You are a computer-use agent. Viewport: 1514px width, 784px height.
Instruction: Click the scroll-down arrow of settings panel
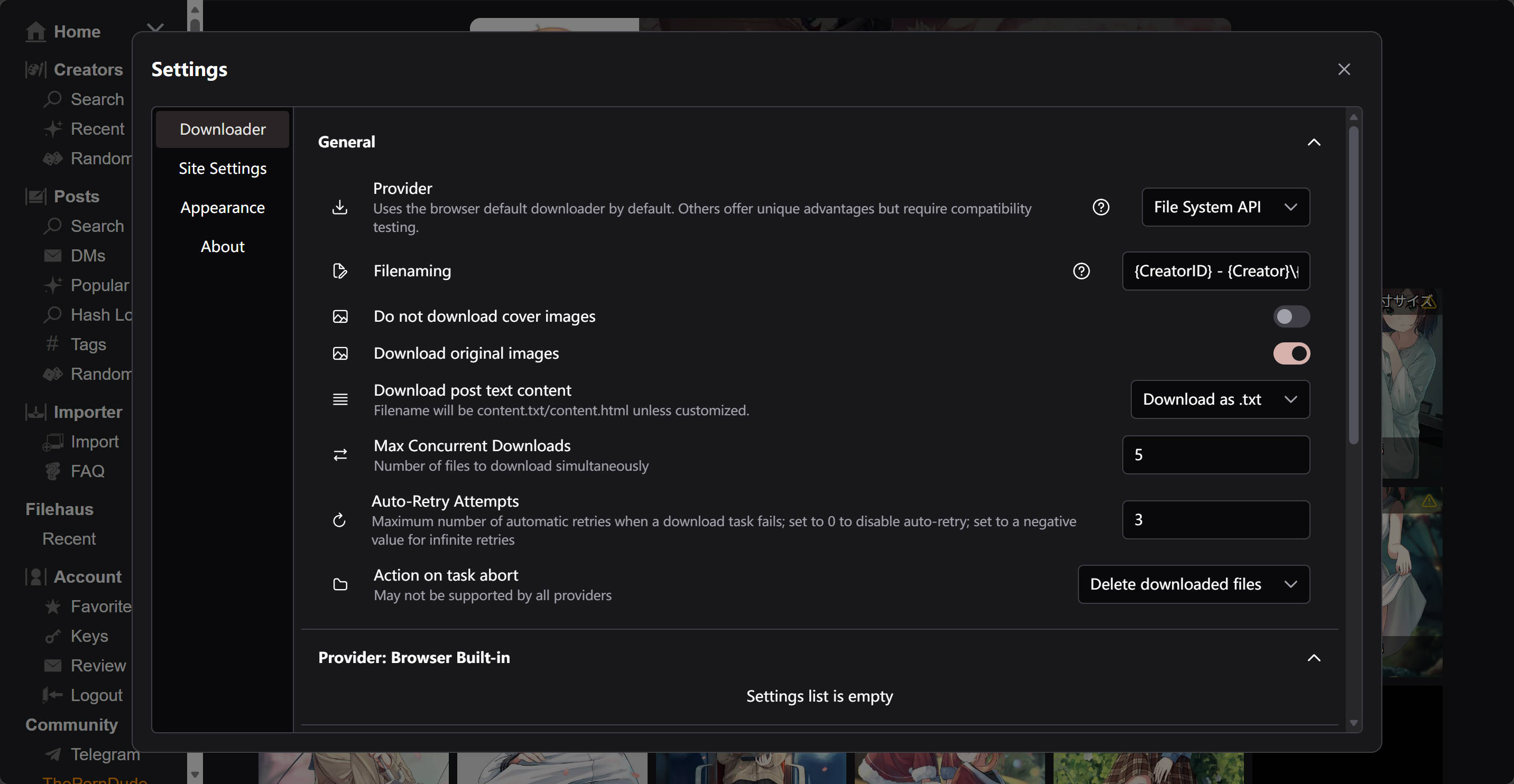click(x=1353, y=723)
